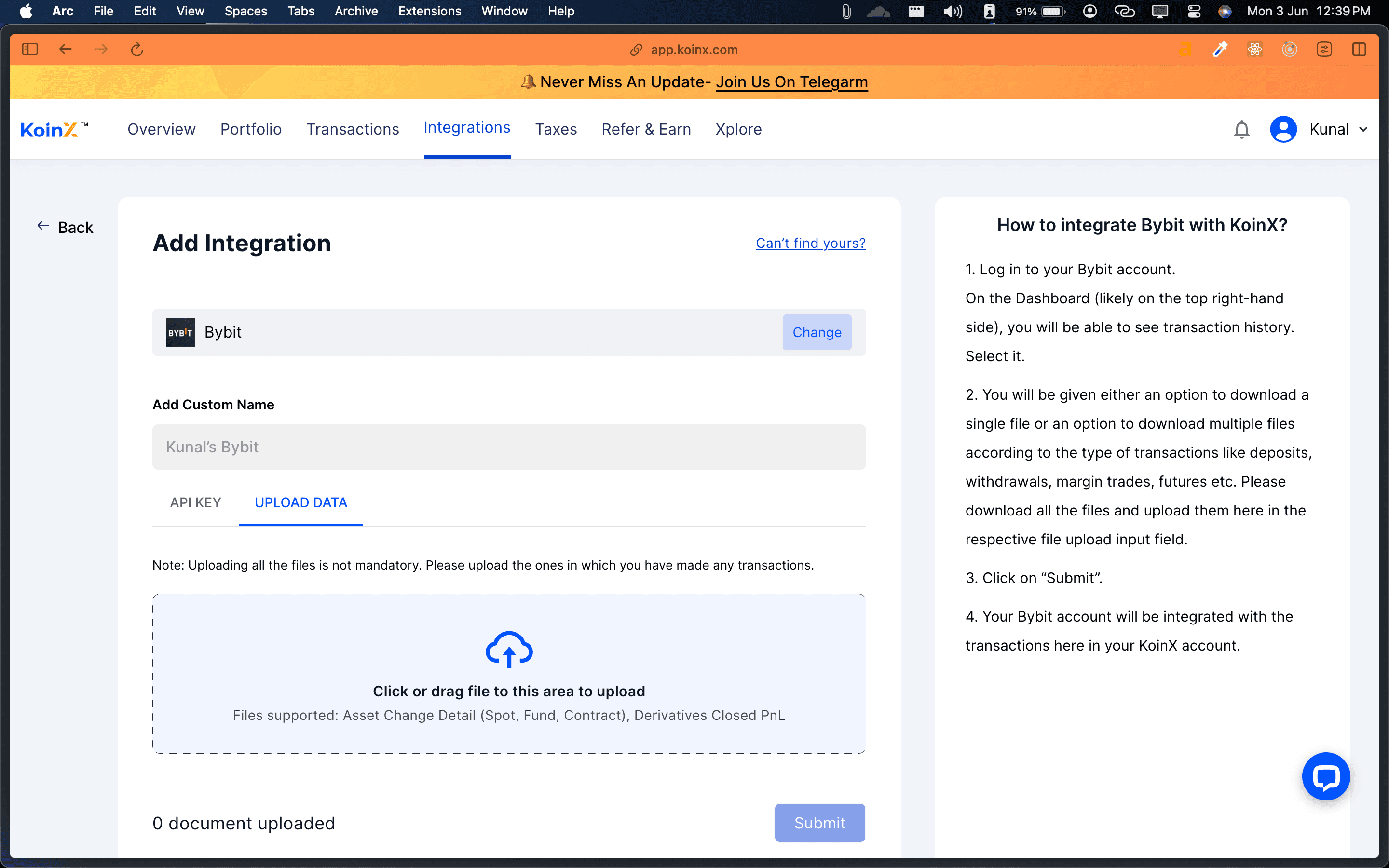Screen dimensions: 1389x868
Task: Click the cloud upload icon in upload area
Action: 508,649
